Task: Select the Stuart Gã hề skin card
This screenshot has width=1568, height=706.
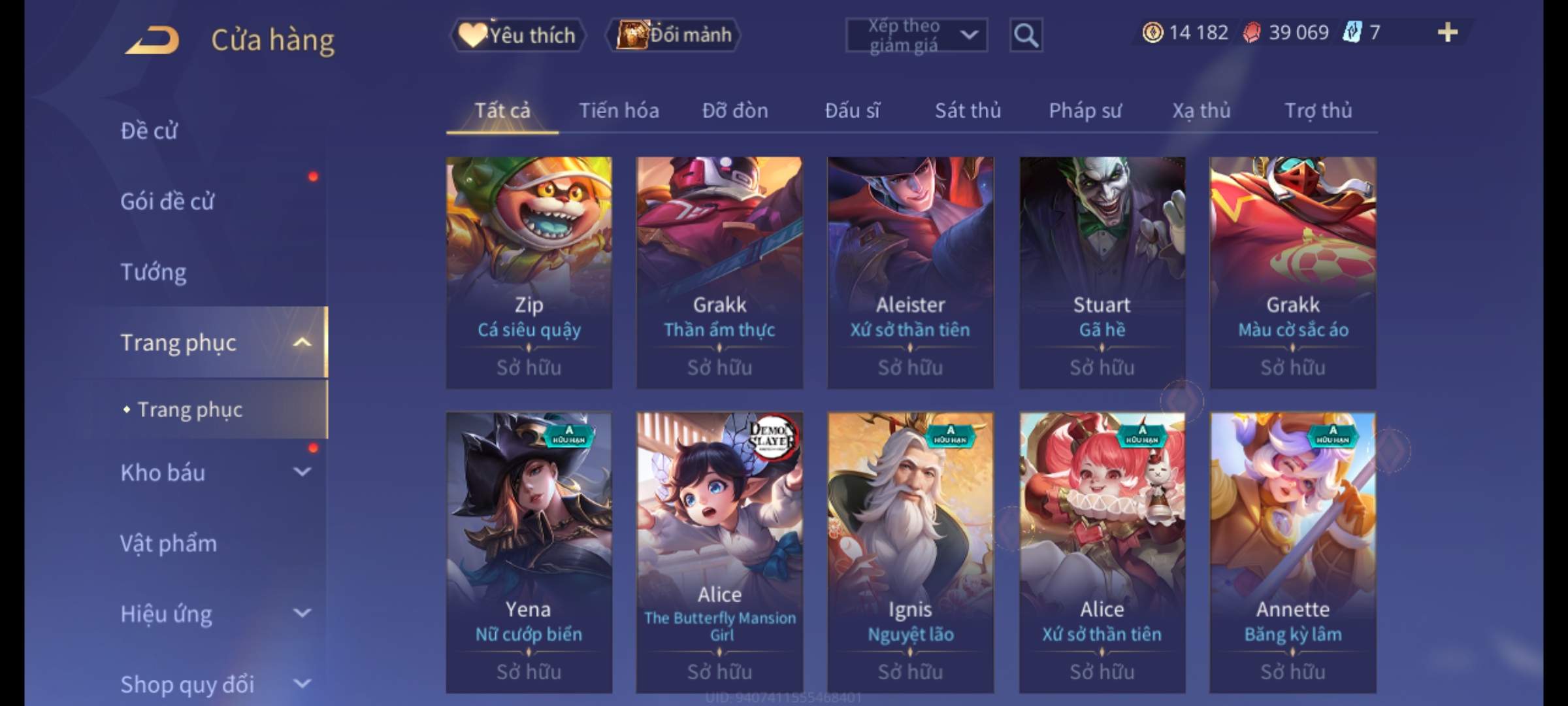Action: click(1102, 272)
